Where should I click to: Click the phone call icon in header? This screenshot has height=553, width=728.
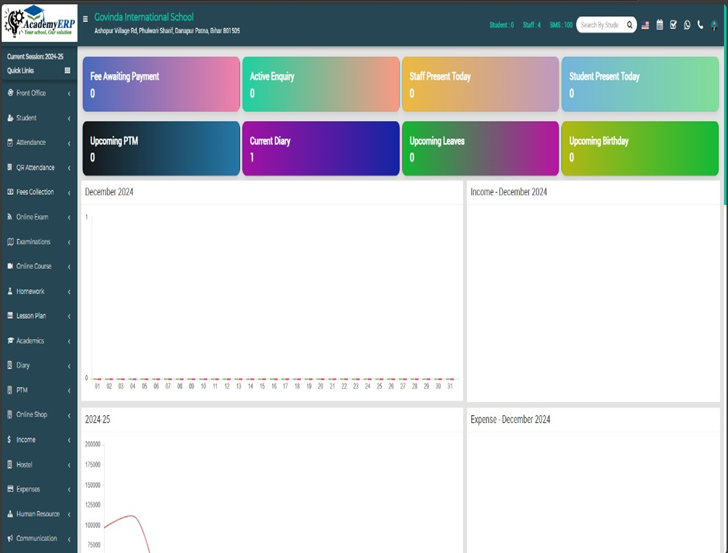(699, 25)
